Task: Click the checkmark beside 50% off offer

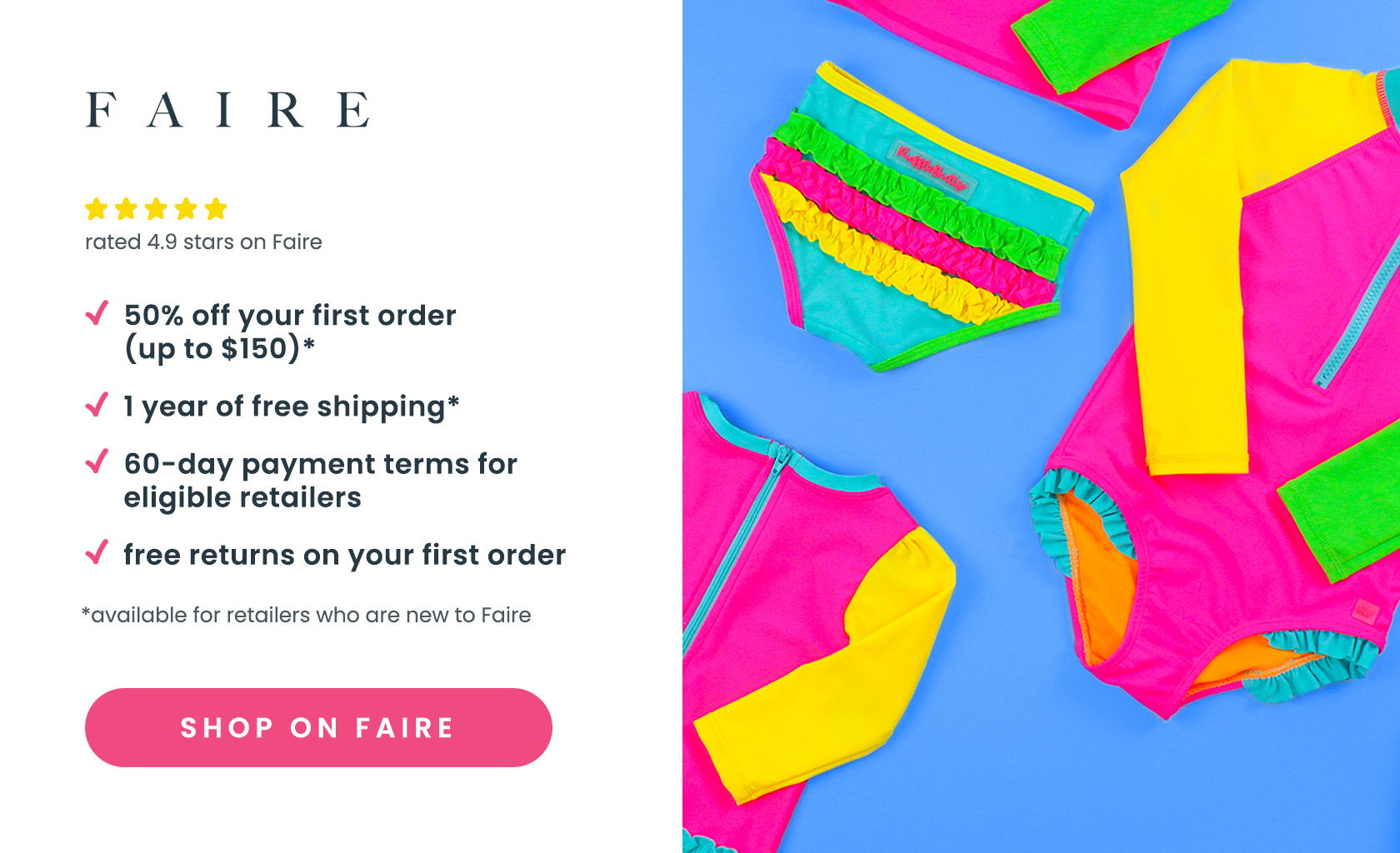Action: pos(97,313)
